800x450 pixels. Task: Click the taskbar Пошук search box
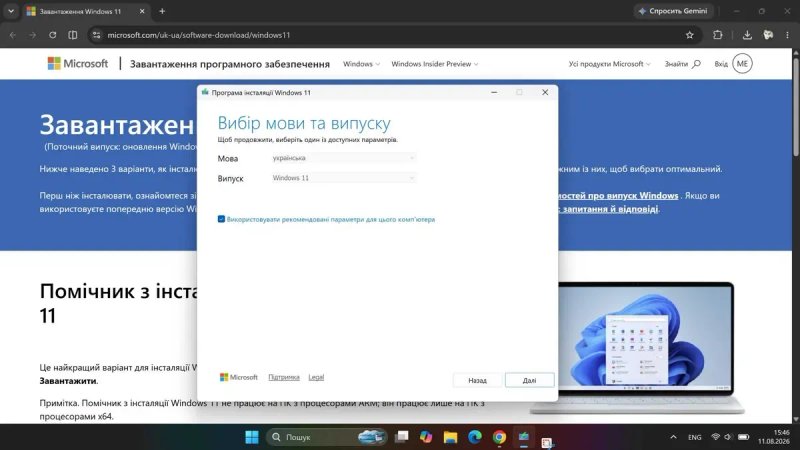pyautogui.click(x=327, y=437)
